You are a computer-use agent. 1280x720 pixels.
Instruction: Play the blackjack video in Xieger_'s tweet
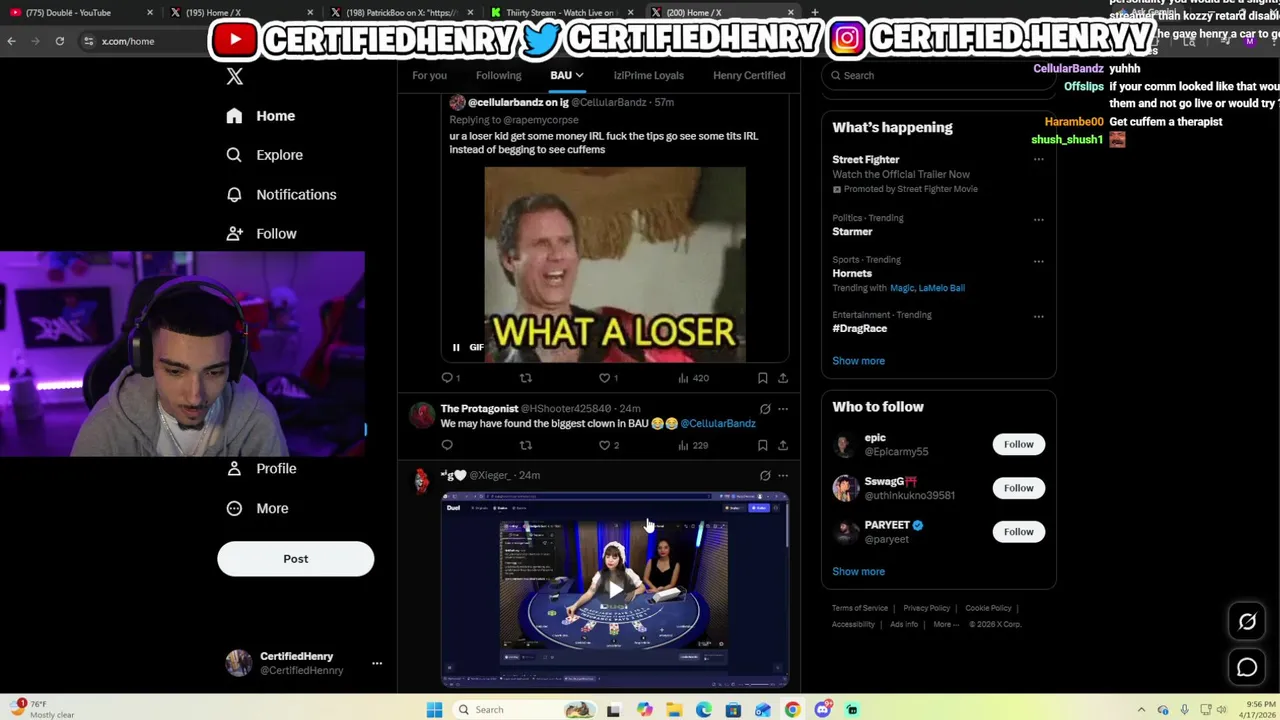(x=614, y=590)
